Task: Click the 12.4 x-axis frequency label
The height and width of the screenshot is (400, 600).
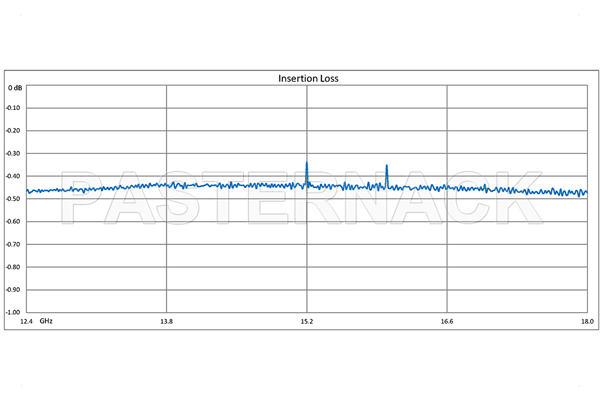Action: click(26, 322)
